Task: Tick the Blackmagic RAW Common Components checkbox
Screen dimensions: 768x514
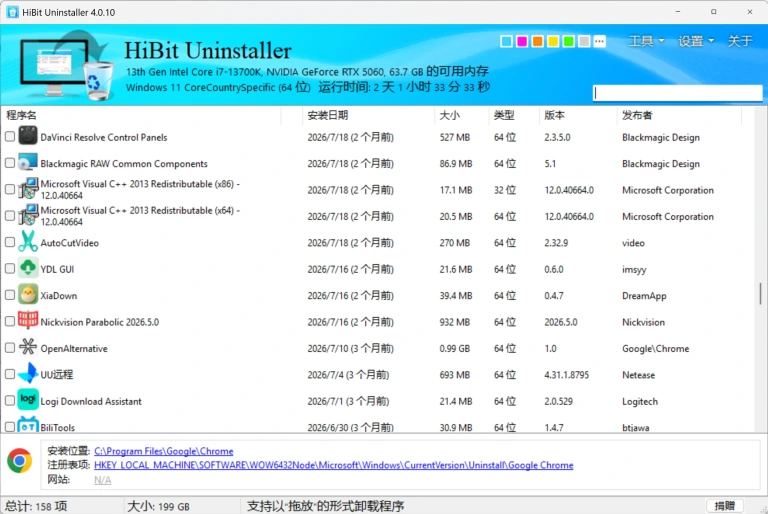Action: [10, 163]
